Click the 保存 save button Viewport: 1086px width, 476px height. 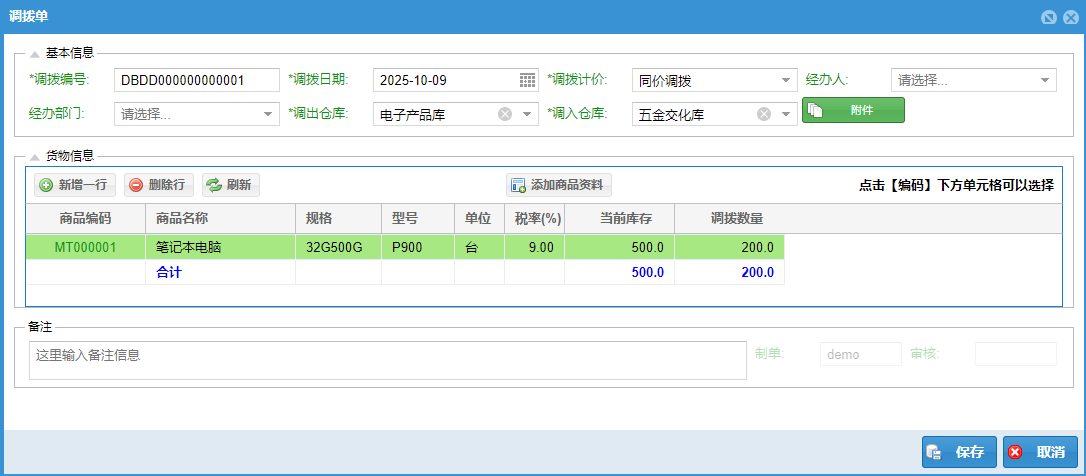click(959, 452)
